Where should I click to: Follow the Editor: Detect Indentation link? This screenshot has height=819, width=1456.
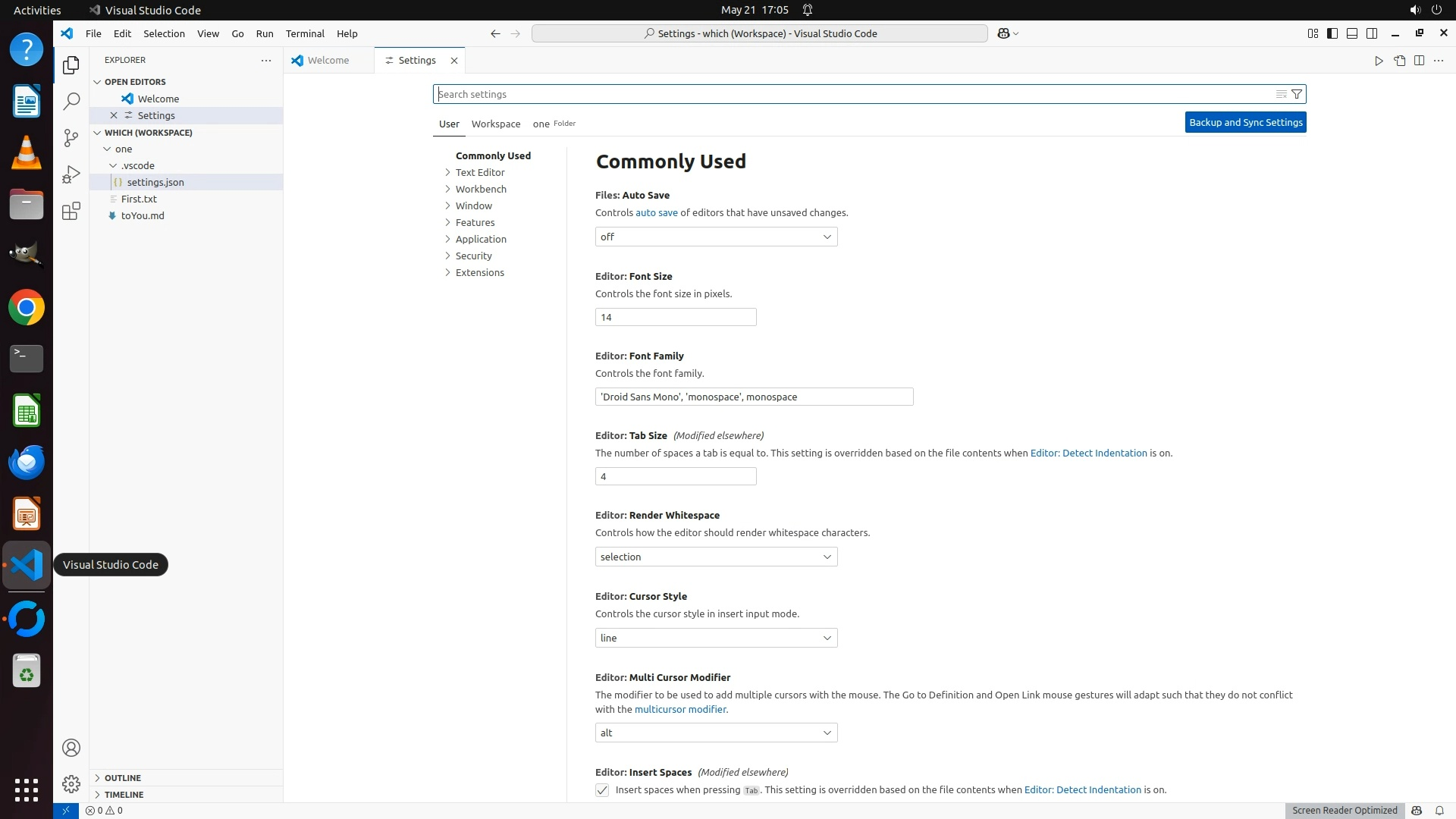coord(1088,453)
